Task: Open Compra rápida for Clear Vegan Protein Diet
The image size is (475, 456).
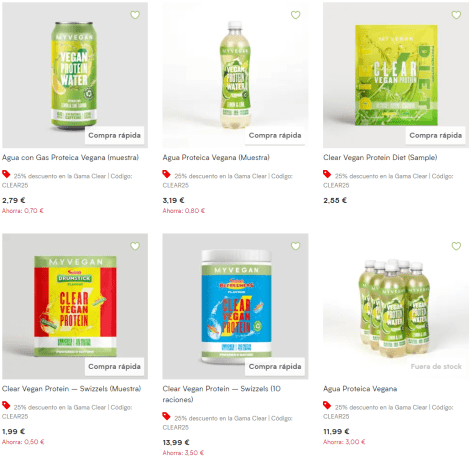Action: click(435, 135)
